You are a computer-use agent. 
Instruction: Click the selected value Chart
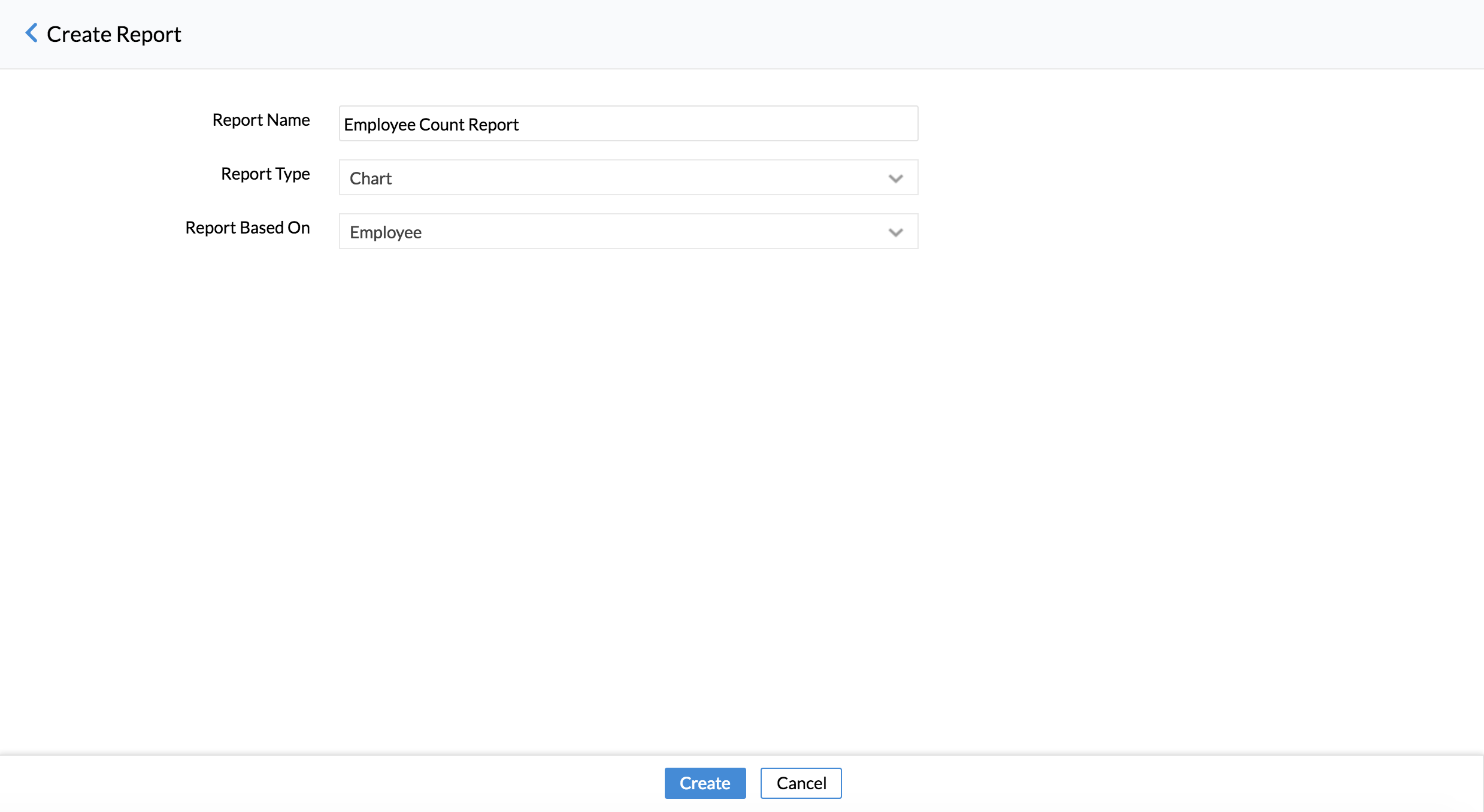click(371, 178)
